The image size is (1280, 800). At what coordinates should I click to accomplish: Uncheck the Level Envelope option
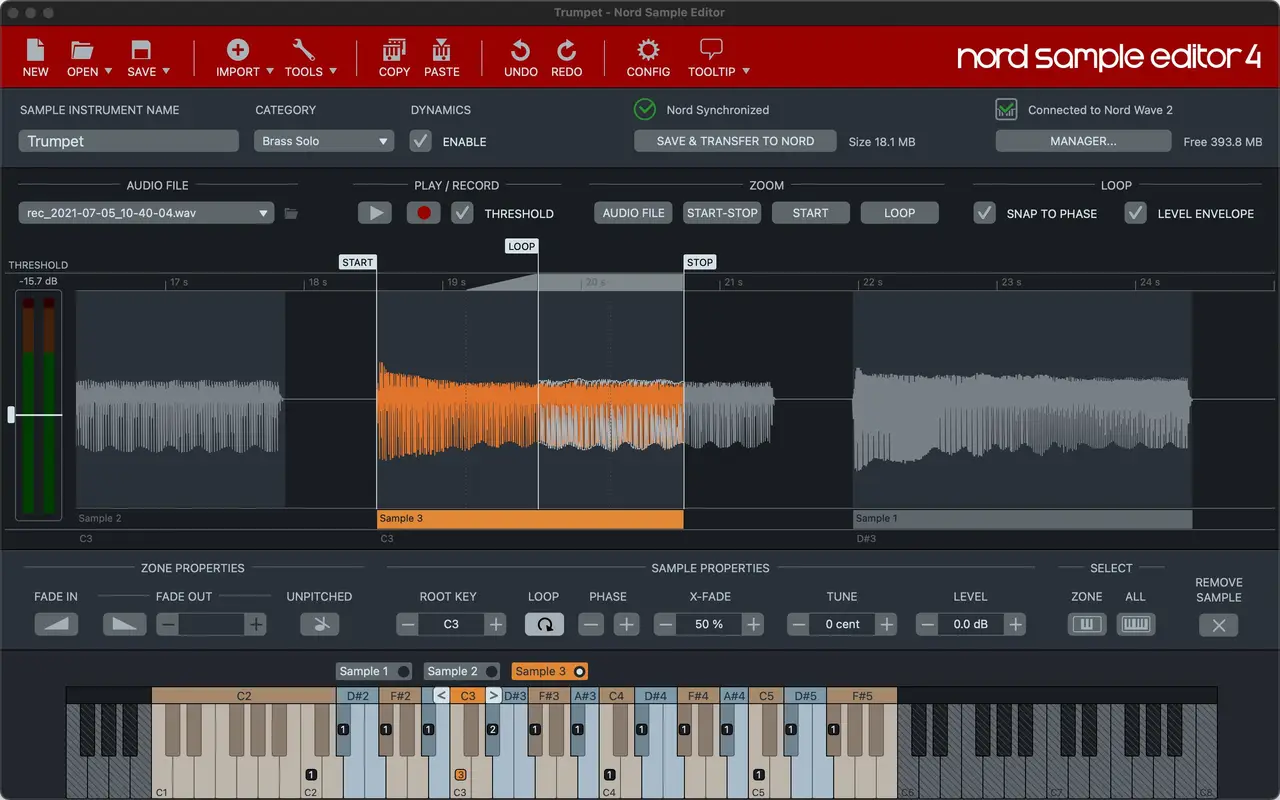pos(1135,213)
